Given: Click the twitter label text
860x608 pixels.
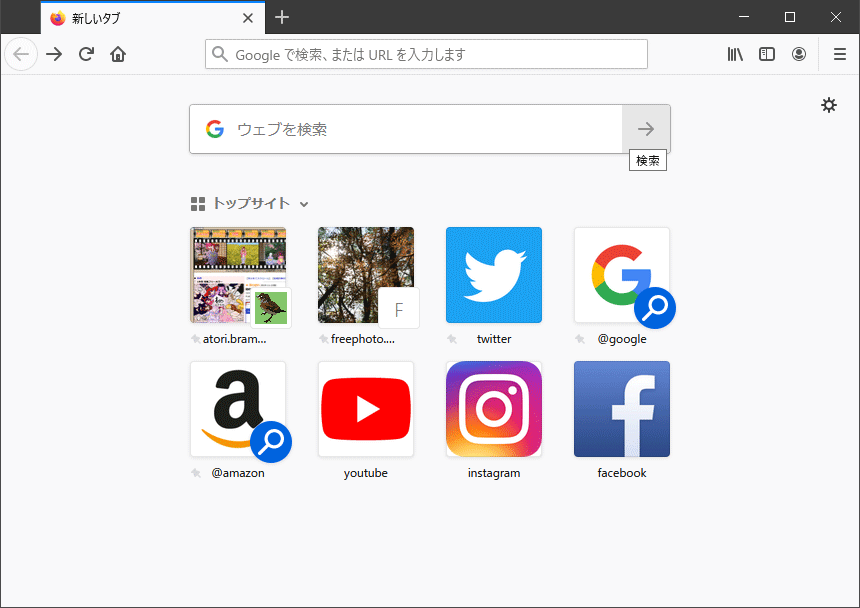Looking at the screenshot, I should click(x=494, y=339).
